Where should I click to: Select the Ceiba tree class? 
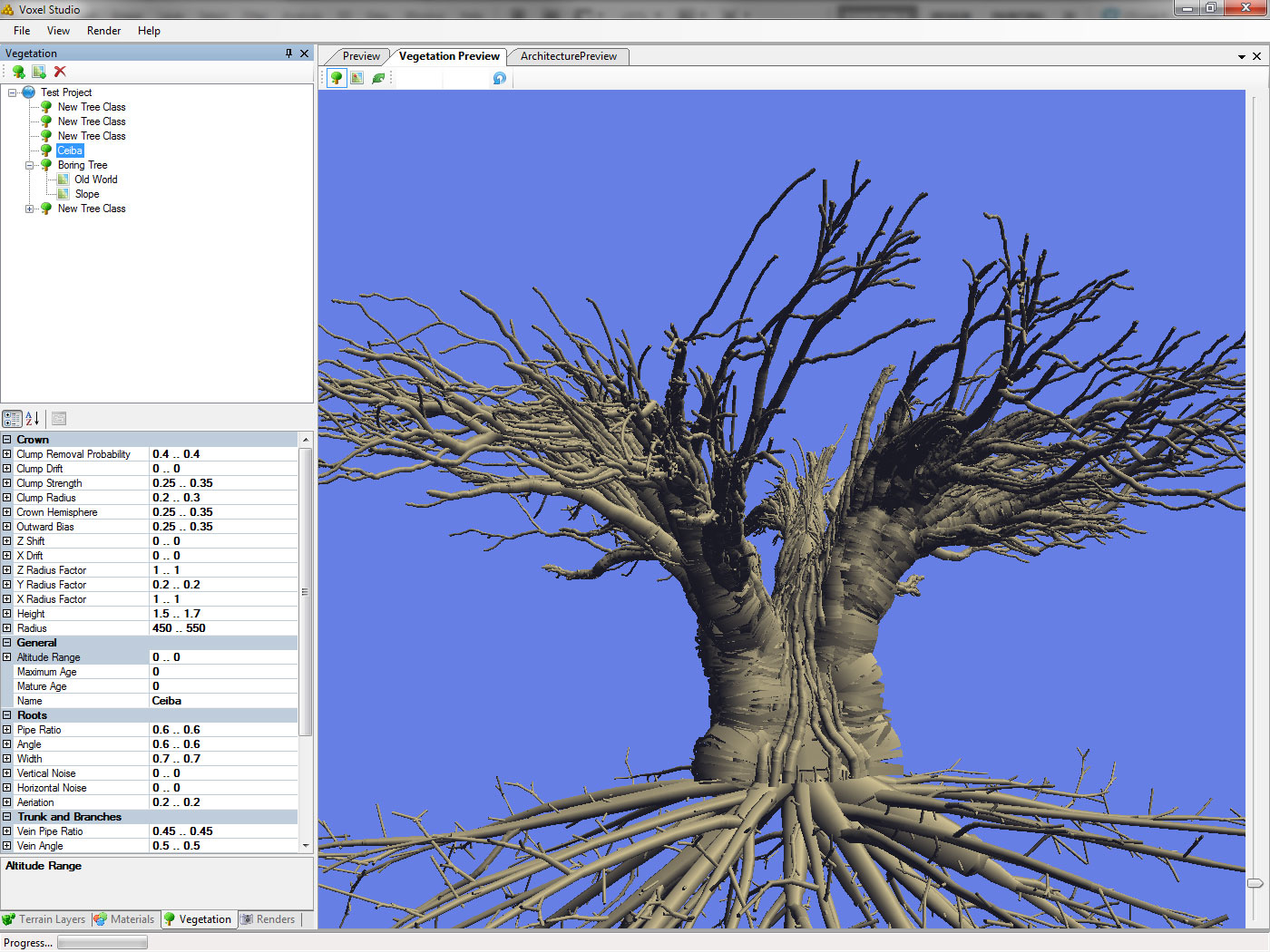(70, 150)
